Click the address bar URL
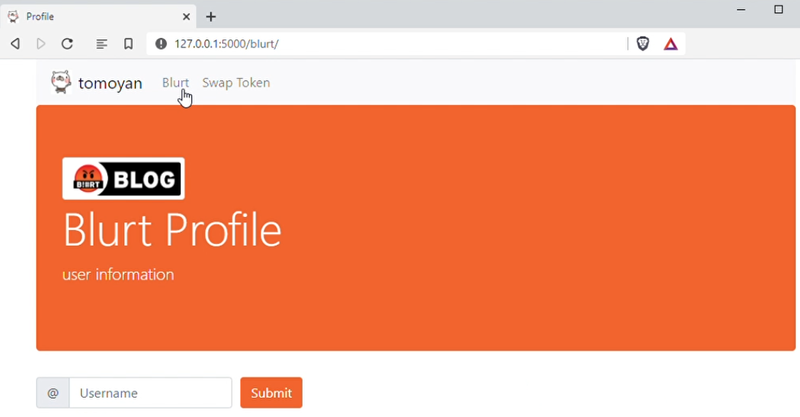 pos(227,44)
